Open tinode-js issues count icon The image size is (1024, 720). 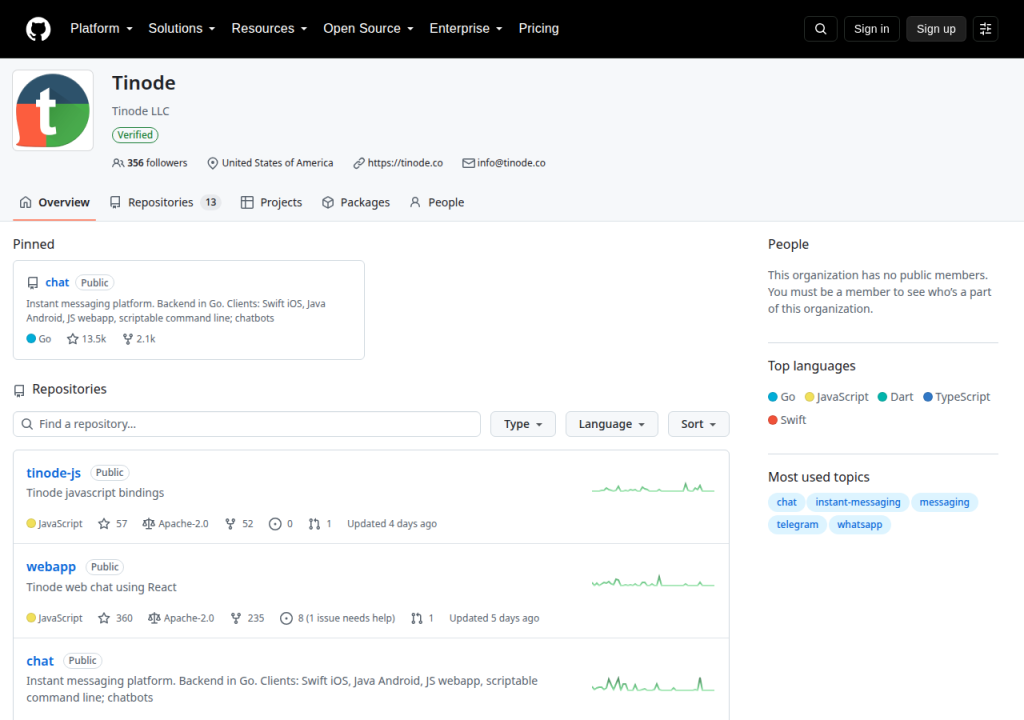[281, 523]
